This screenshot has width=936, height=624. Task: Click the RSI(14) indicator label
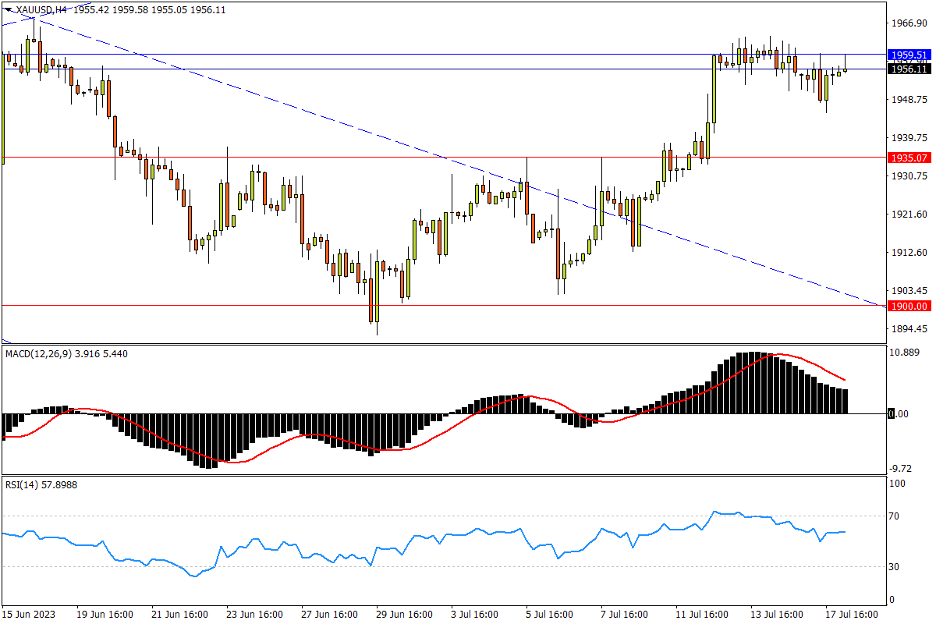(x=24, y=484)
